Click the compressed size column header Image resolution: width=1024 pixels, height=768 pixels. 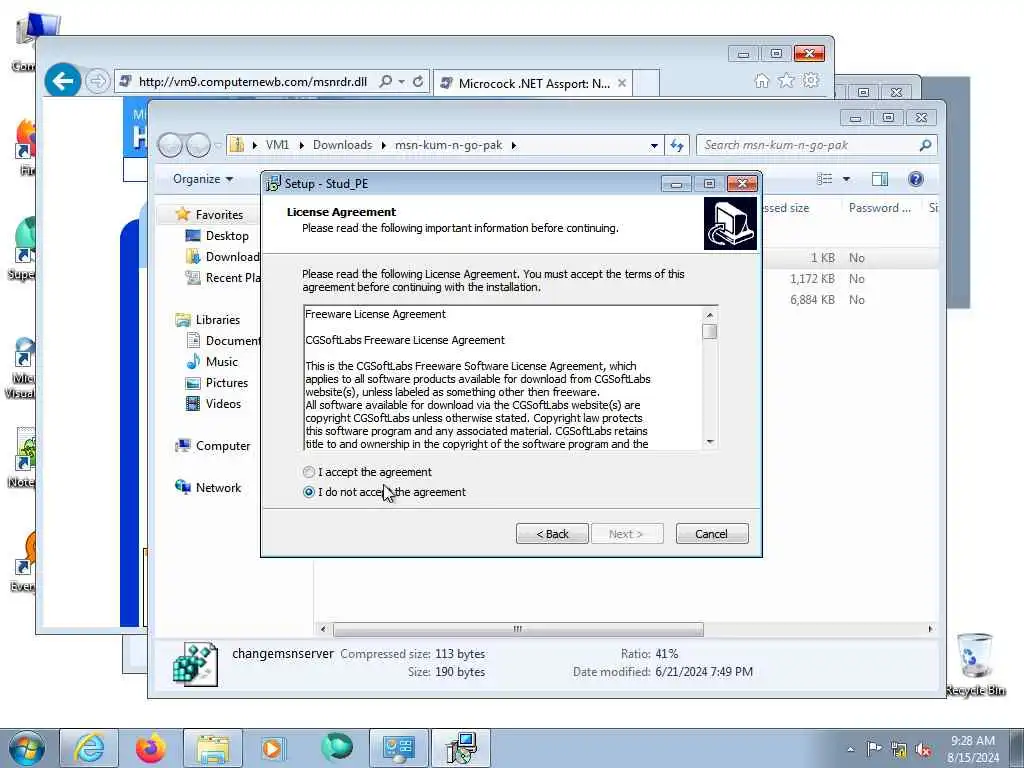click(786, 208)
